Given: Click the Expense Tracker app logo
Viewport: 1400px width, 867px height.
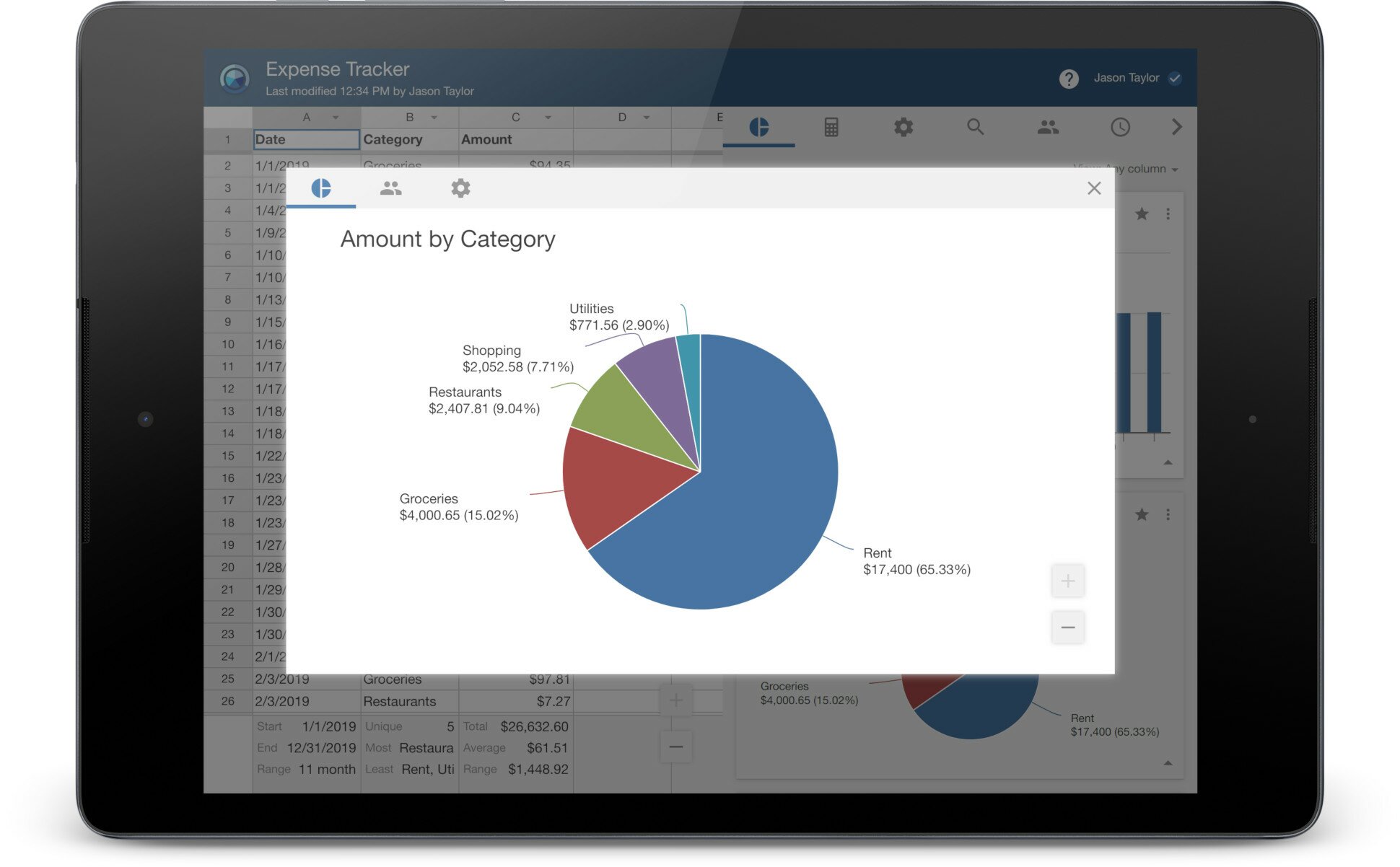Looking at the screenshot, I should [235, 79].
